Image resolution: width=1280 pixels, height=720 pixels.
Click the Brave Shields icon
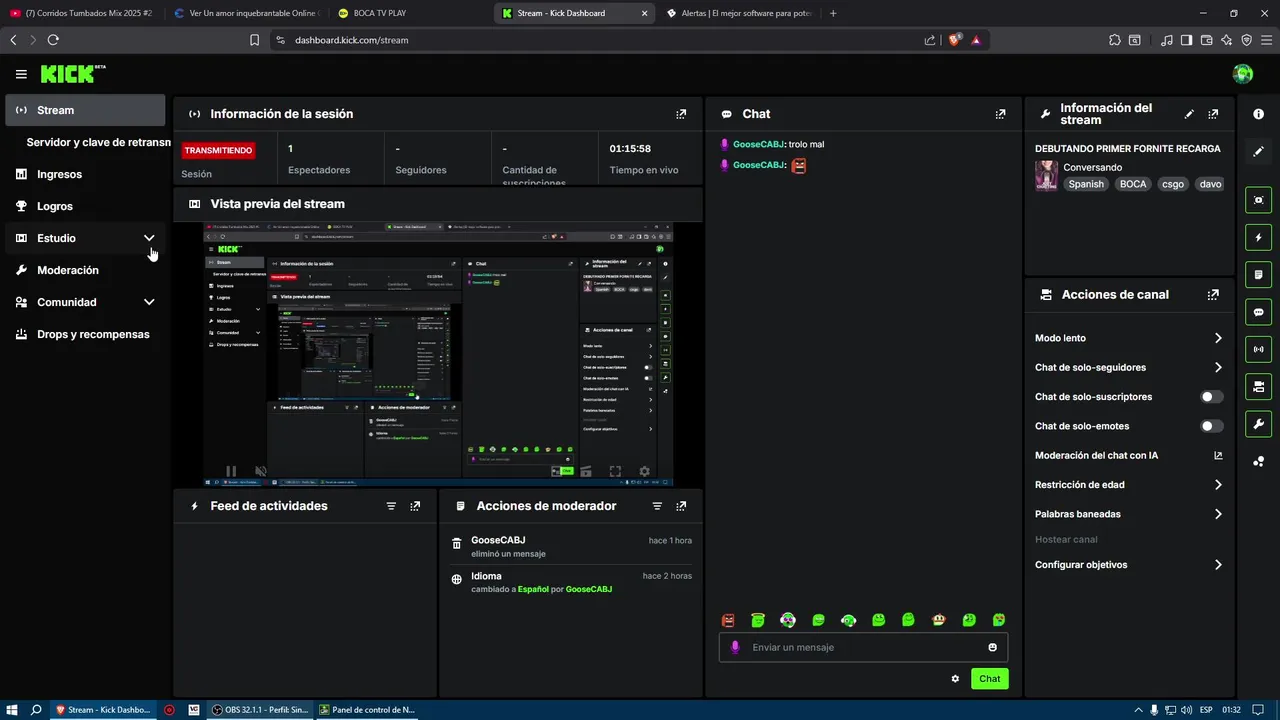tap(954, 40)
